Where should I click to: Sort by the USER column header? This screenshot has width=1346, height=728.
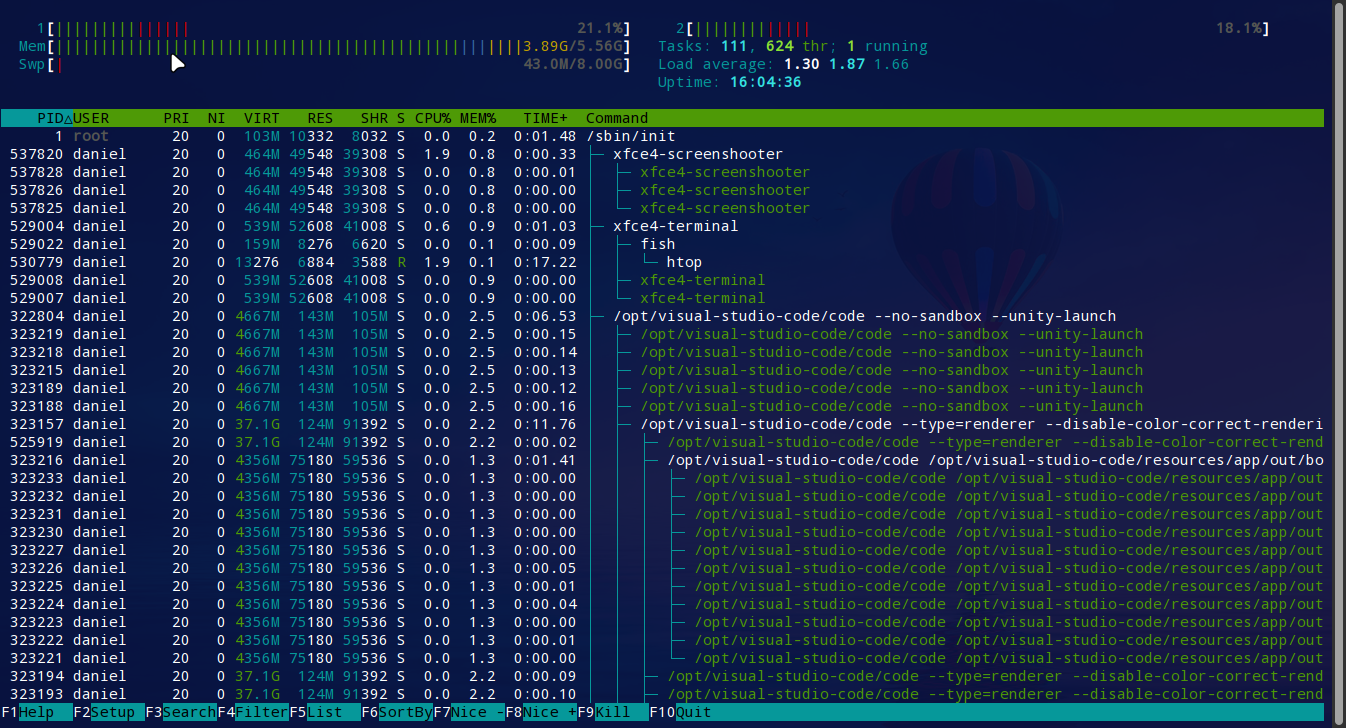pos(90,117)
